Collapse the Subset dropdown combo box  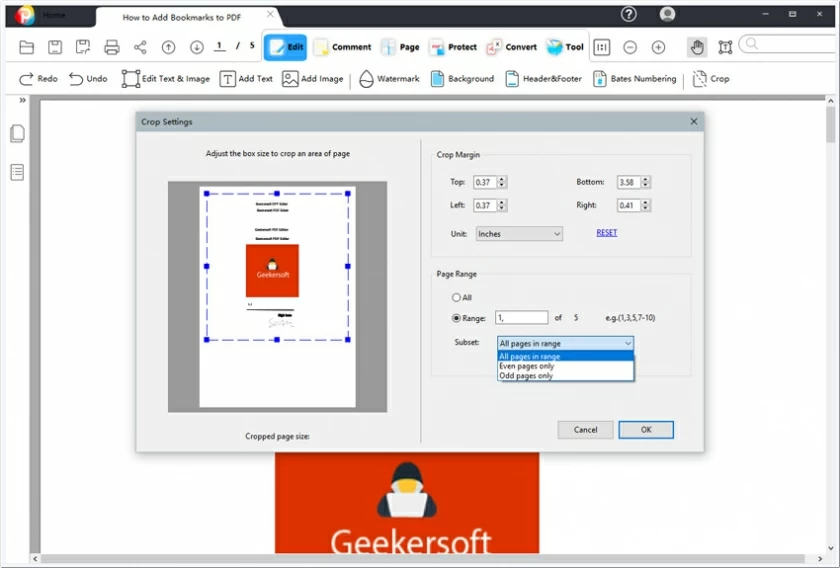566,343
